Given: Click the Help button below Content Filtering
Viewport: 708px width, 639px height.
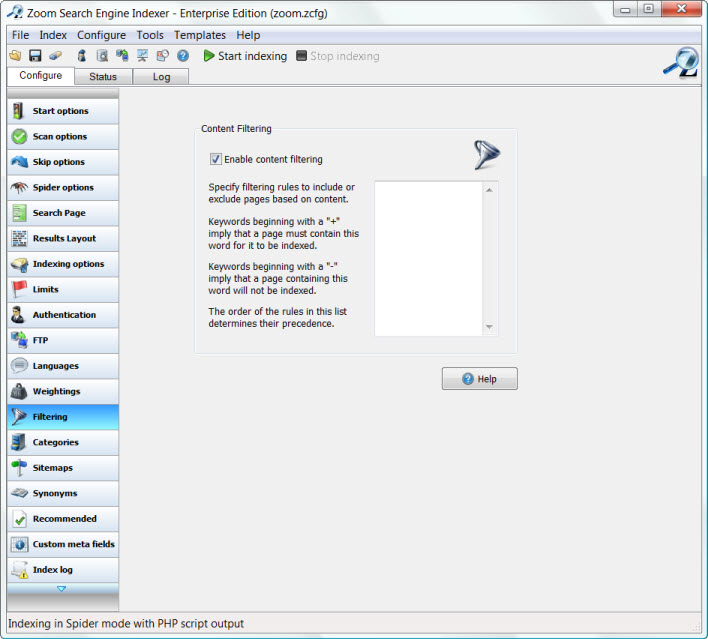Looking at the screenshot, I should tap(480, 379).
